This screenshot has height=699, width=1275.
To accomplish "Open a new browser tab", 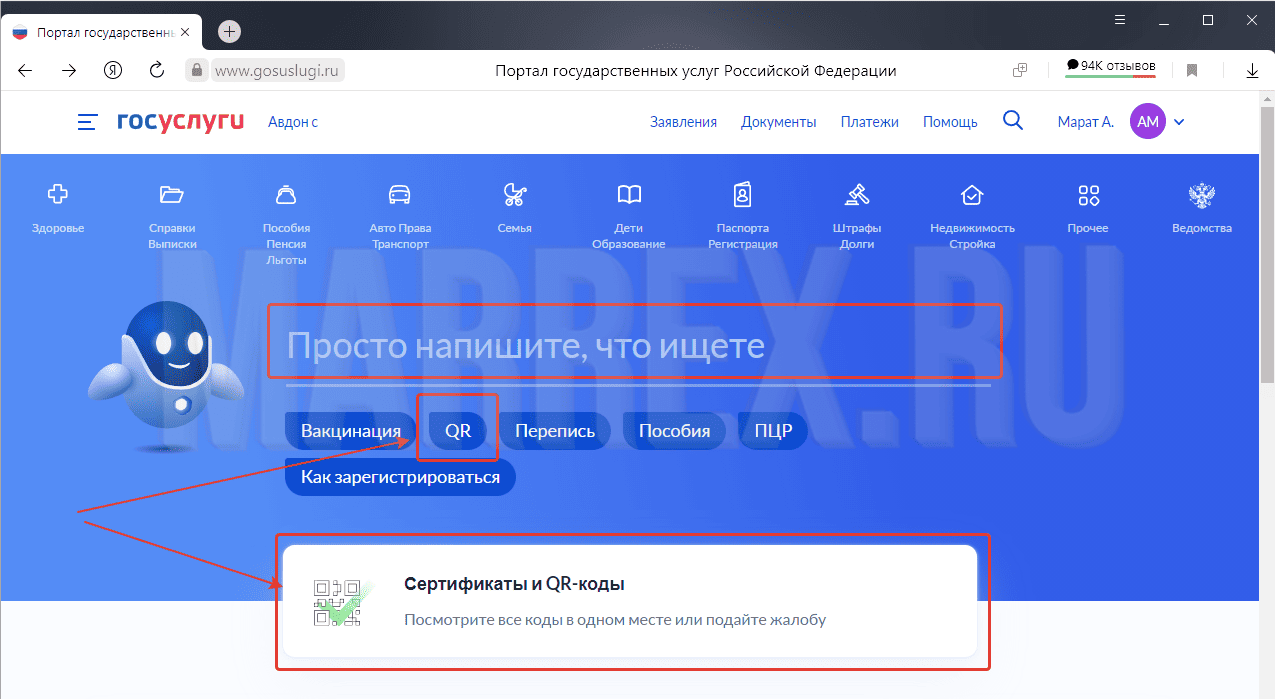I will click(x=229, y=31).
